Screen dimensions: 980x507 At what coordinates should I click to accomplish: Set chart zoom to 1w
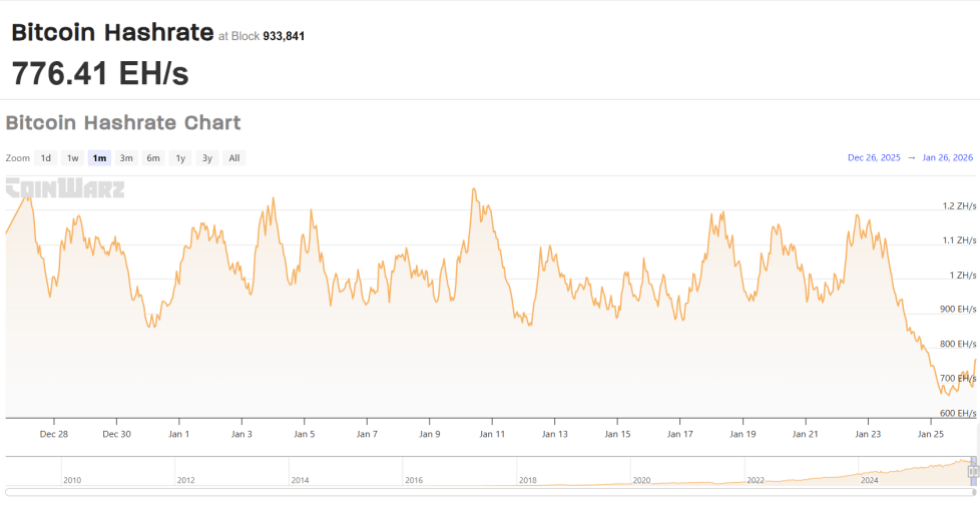73,158
